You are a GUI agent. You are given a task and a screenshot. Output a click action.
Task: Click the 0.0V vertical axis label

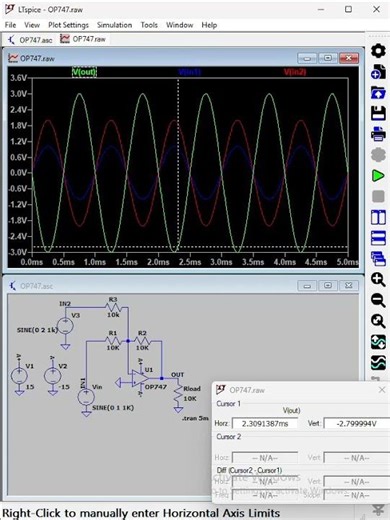(x=18, y=173)
